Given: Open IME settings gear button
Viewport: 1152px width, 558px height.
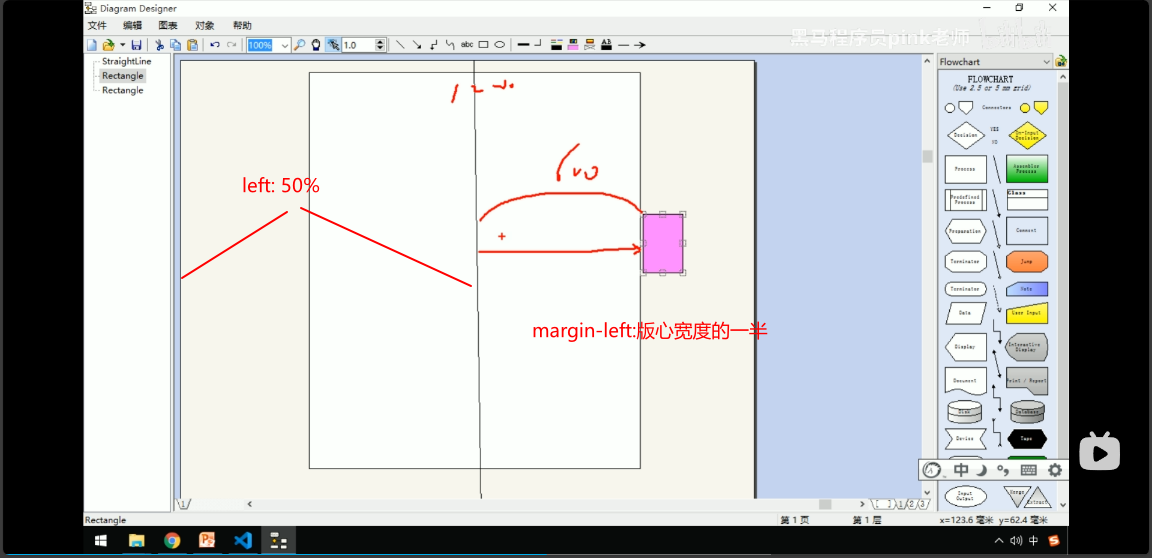Looking at the screenshot, I should pos(1056,470).
